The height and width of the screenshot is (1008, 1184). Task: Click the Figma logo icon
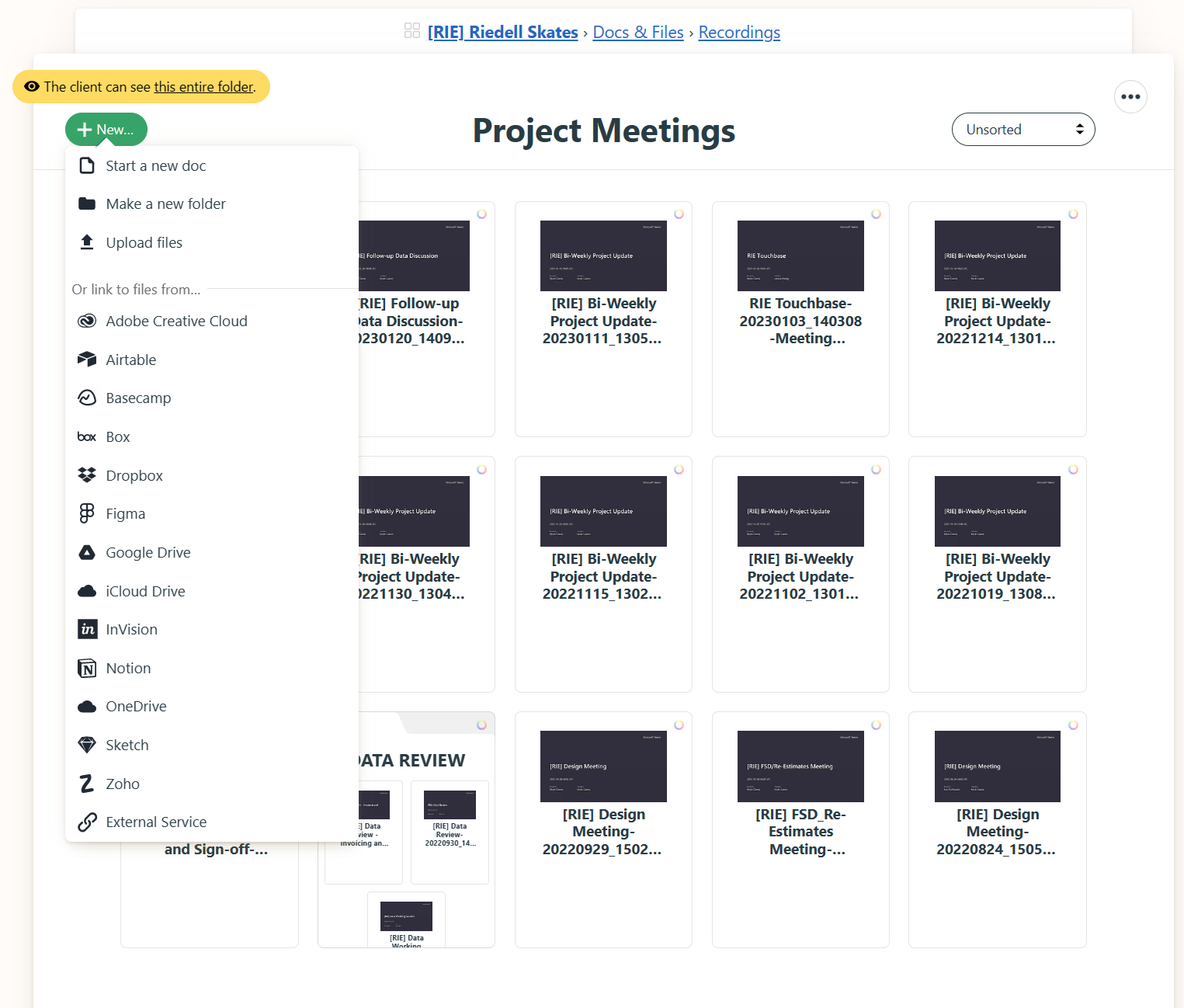87,513
